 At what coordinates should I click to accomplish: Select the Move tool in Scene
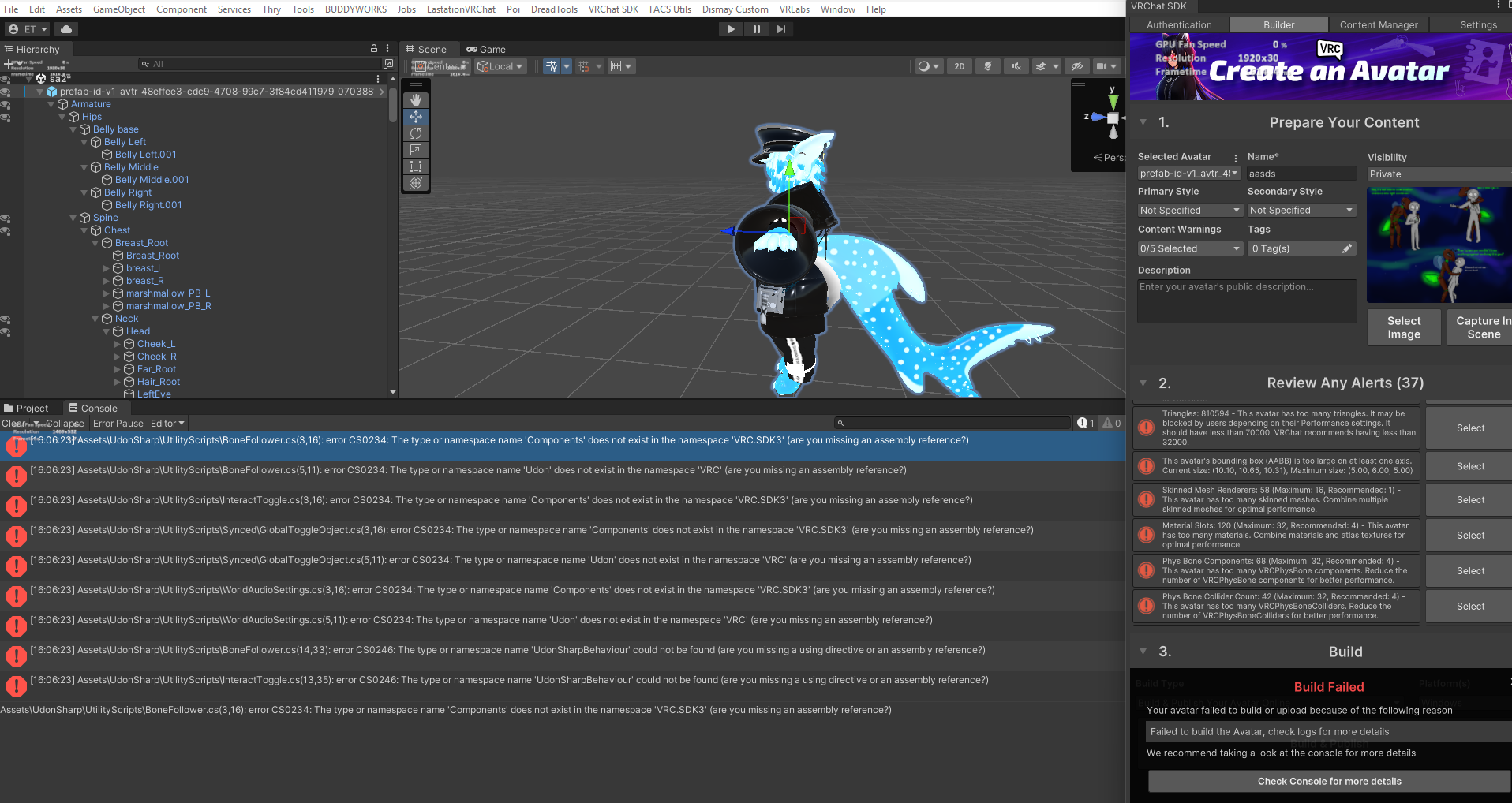pos(416,117)
